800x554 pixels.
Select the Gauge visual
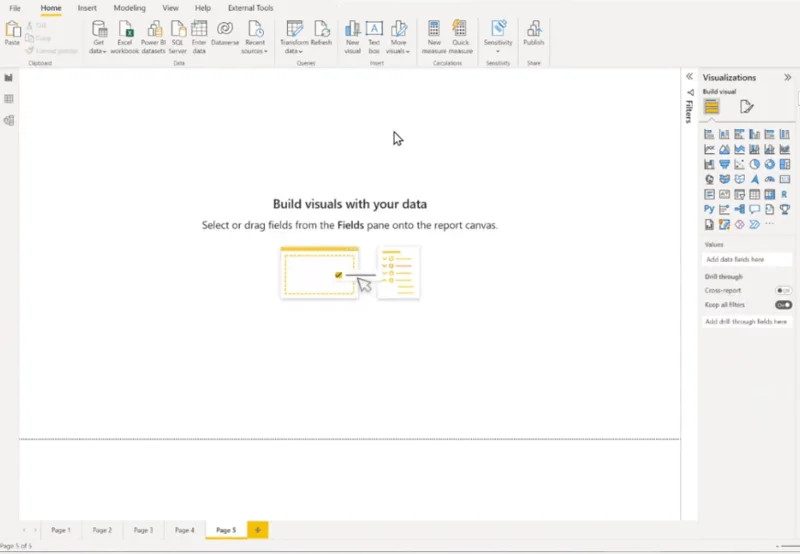[769, 180]
